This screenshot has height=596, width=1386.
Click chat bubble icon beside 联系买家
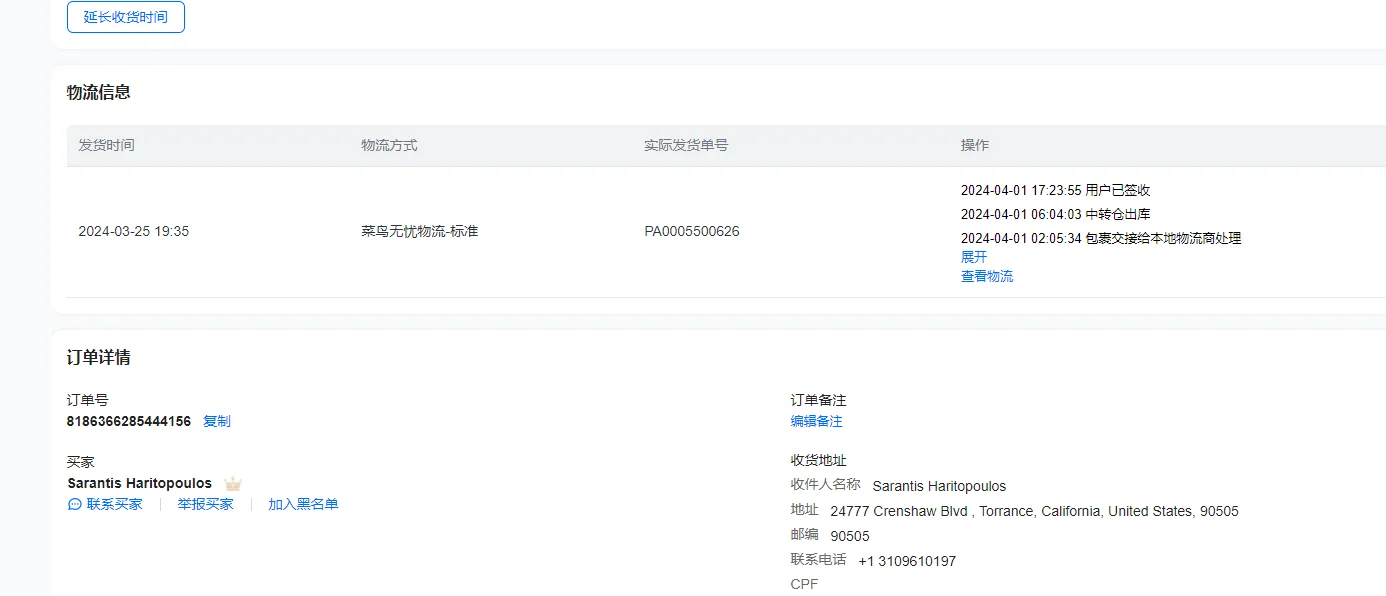[x=75, y=504]
